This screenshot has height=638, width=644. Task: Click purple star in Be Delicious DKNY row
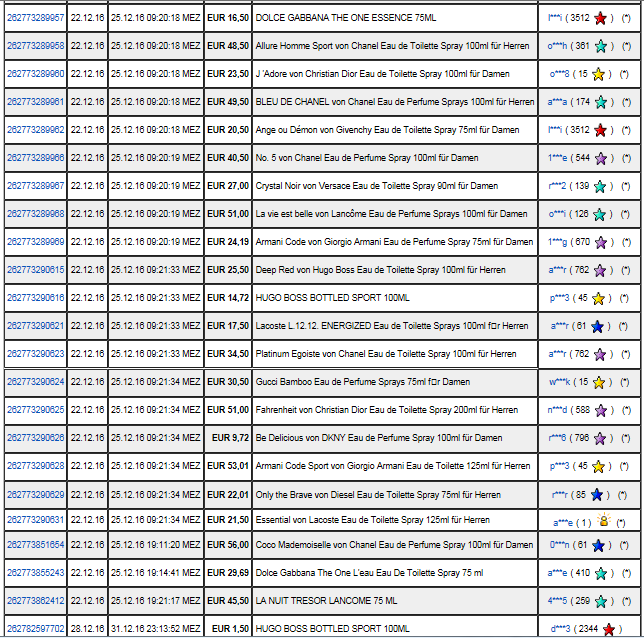pos(600,438)
